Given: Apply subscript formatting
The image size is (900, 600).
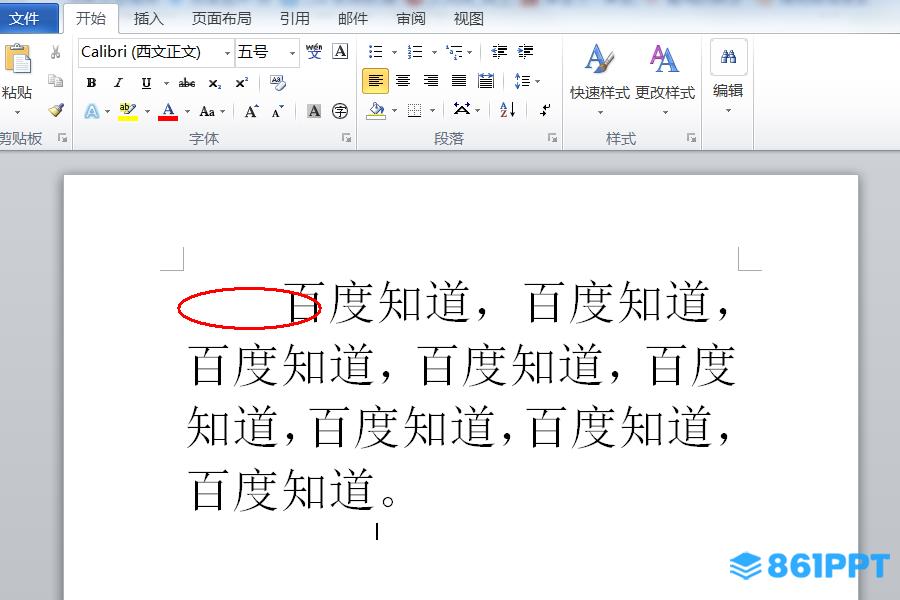Looking at the screenshot, I should coord(215,83).
